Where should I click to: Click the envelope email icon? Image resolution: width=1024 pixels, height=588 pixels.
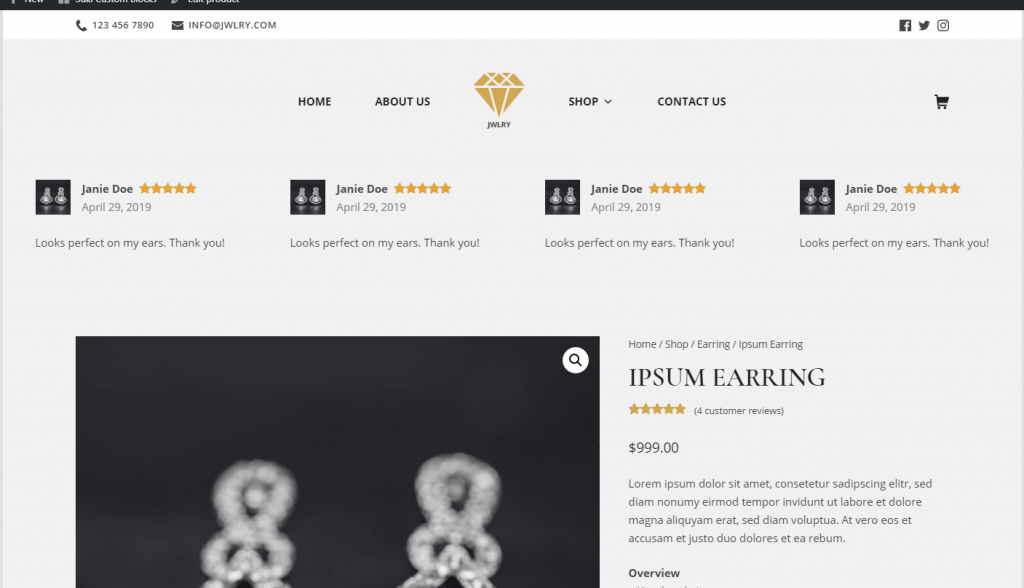[177, 25]
